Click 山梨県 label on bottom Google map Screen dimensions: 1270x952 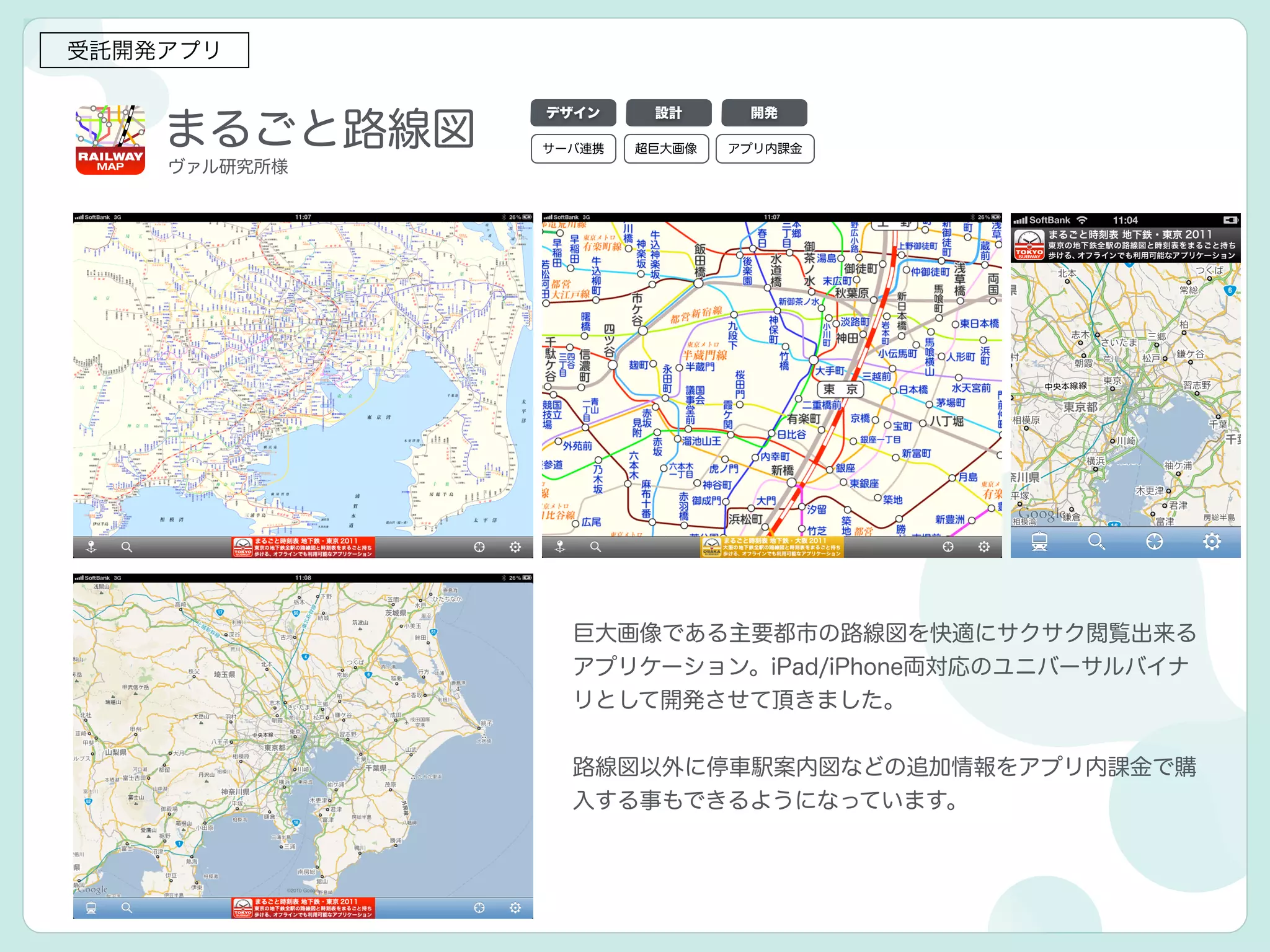point(116,752)
